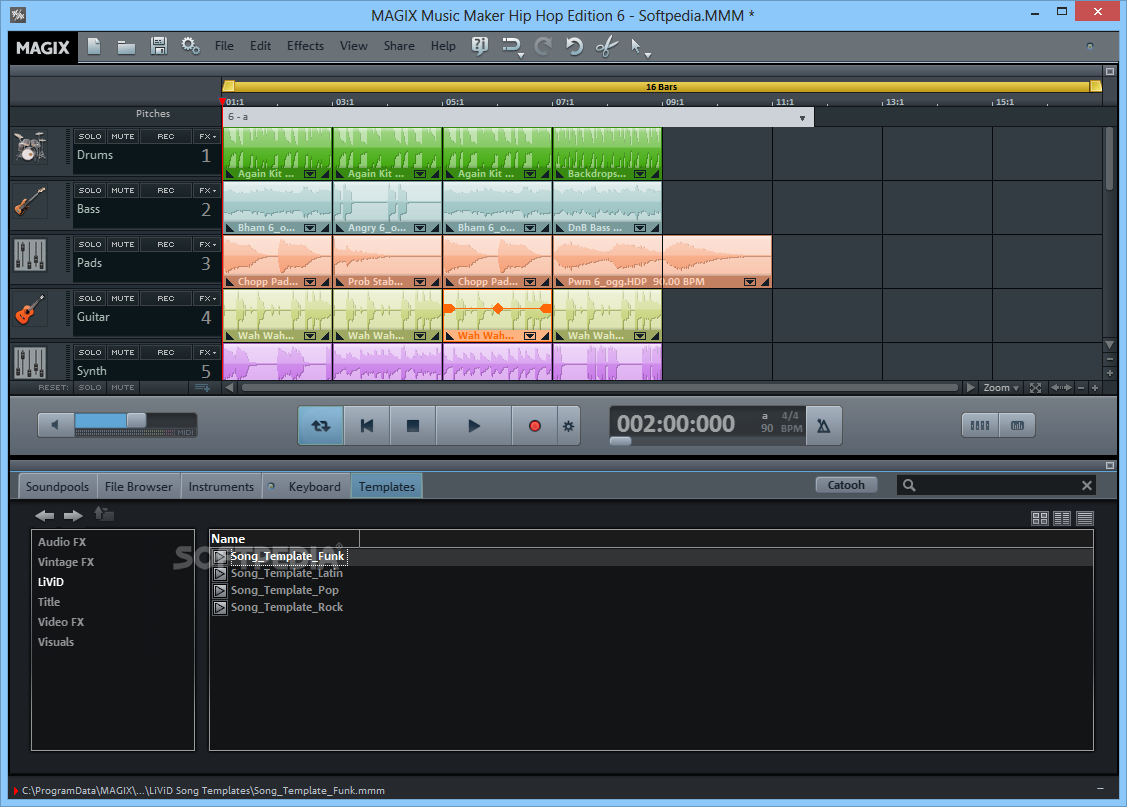Screen dimensions: 1127x807
Task: Click the add track icon near Reset
Action: [203, 387]
